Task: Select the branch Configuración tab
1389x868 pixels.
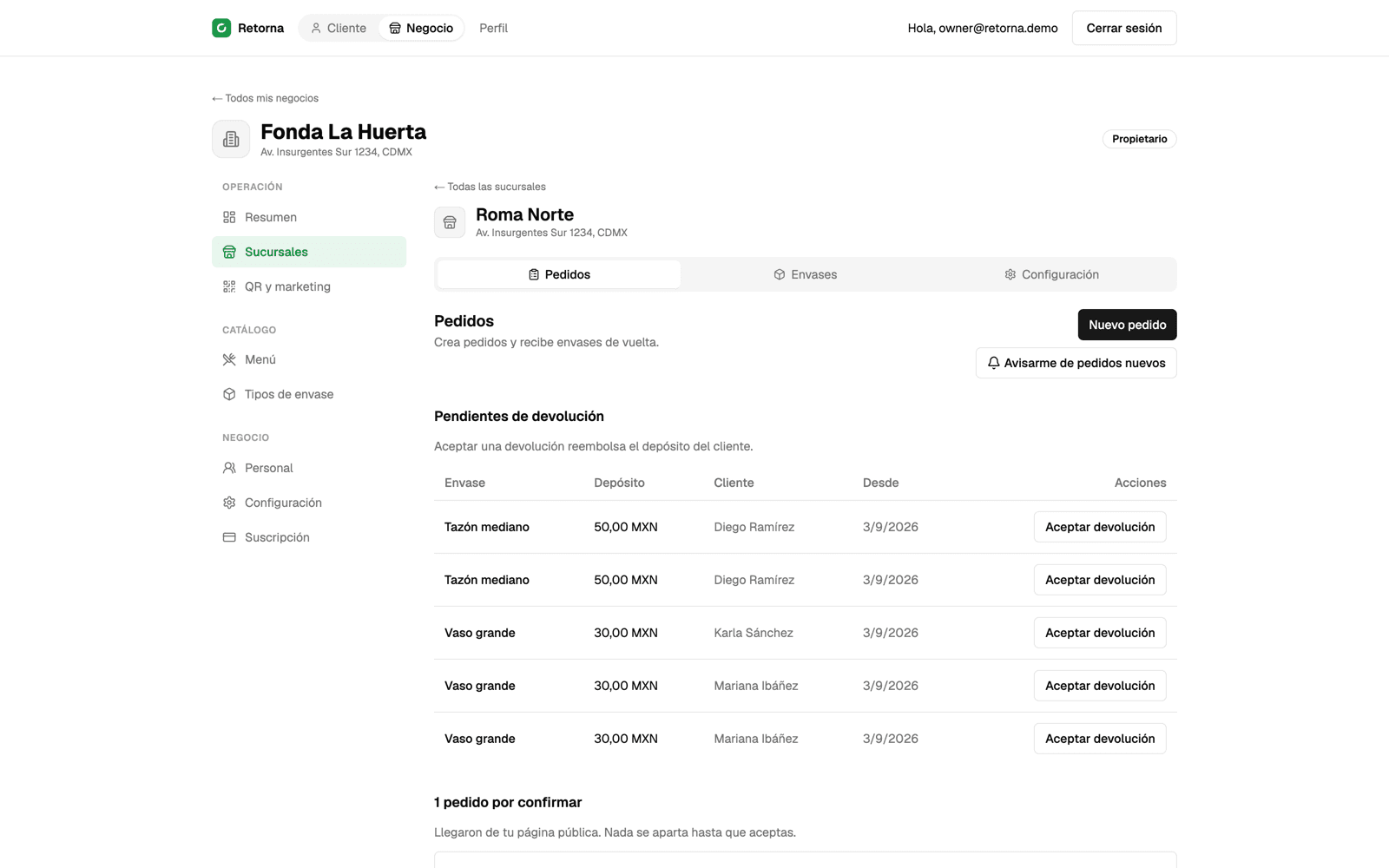Action: coord(1051,274)
